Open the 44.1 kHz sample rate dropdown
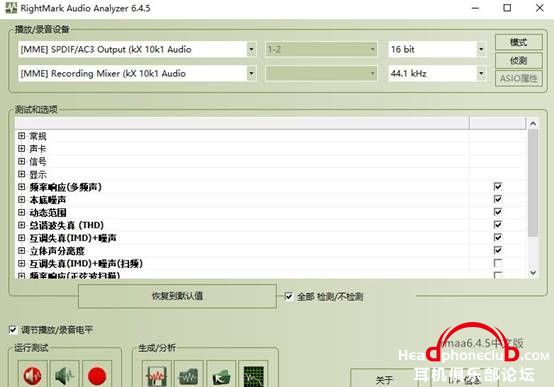This screenshot has width=554, height=387. point(481,74)
